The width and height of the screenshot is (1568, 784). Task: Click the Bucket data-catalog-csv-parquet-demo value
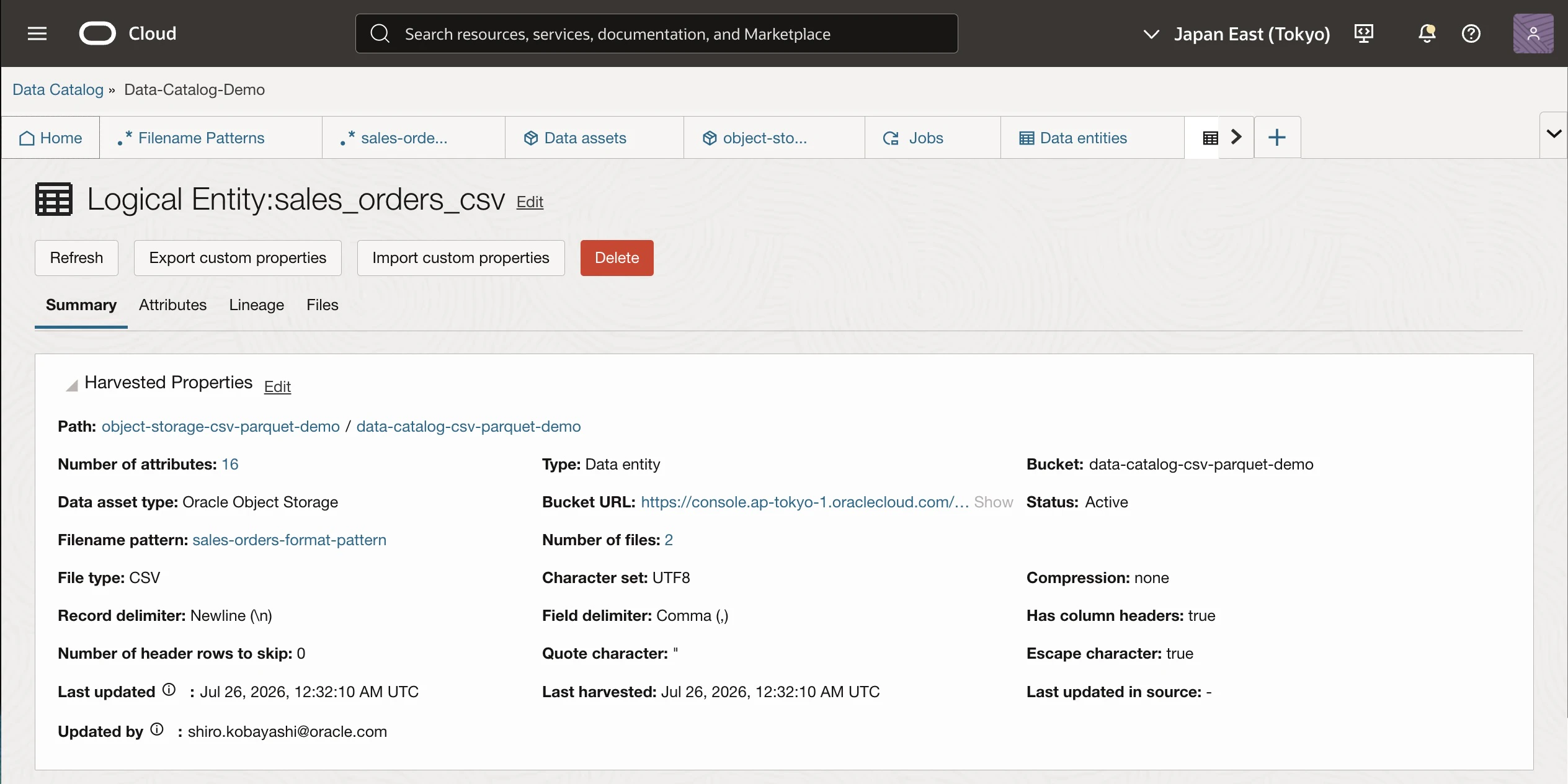point(1201,464)
